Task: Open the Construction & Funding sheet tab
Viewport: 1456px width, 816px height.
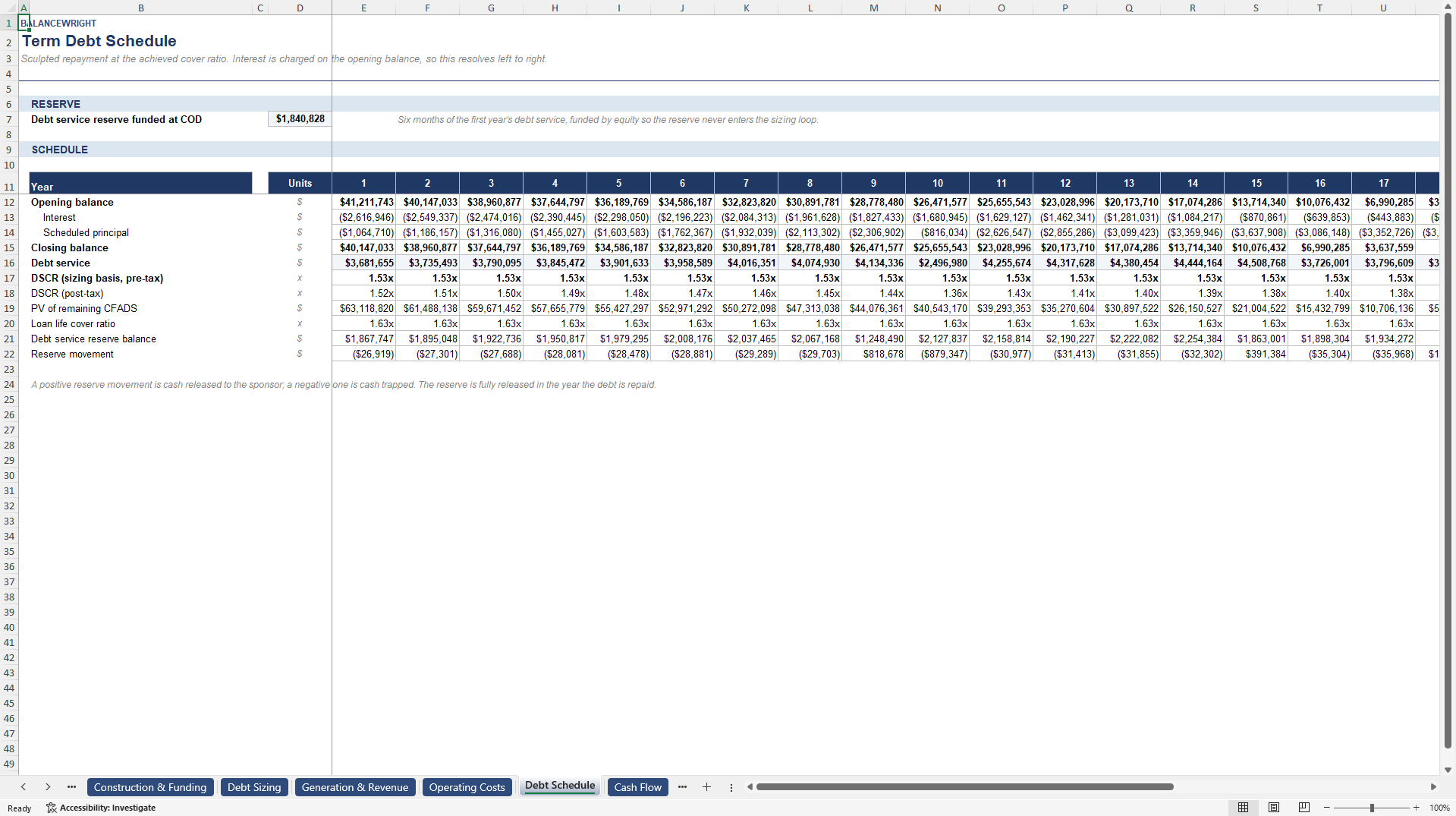Action: (150, 787)
